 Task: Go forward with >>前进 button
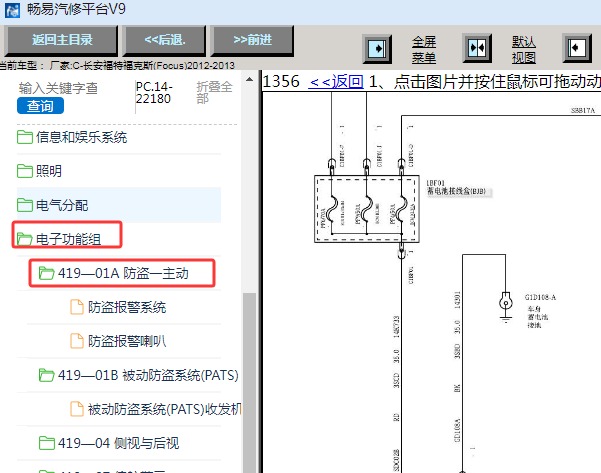[x=252, y=40]
